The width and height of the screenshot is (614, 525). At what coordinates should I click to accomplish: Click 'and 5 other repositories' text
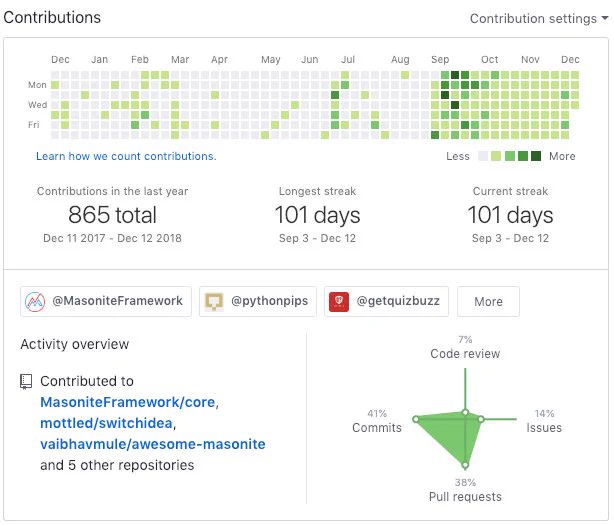[x=117, y=465]
